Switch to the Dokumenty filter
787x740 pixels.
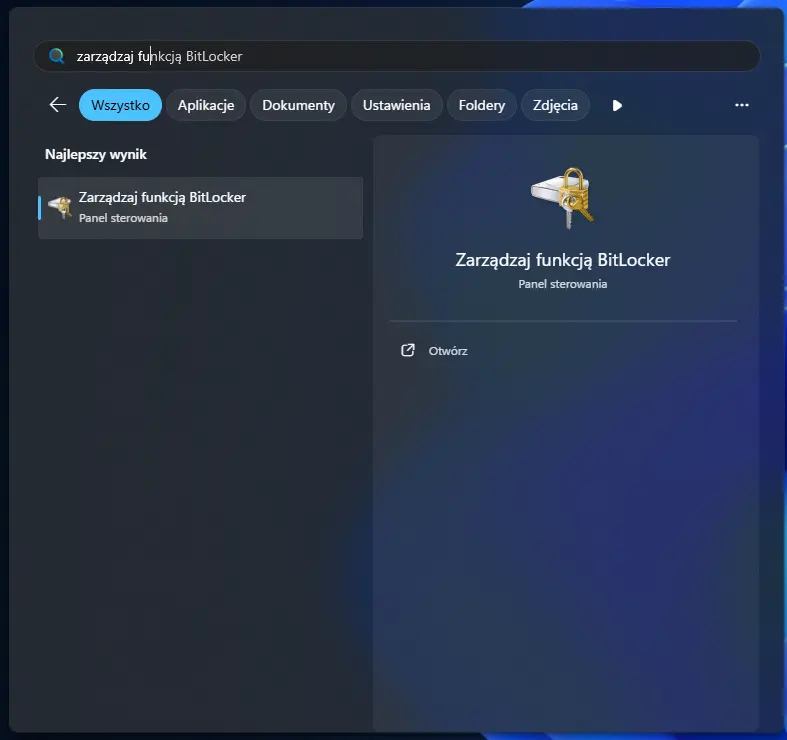(x=298, y=105)
